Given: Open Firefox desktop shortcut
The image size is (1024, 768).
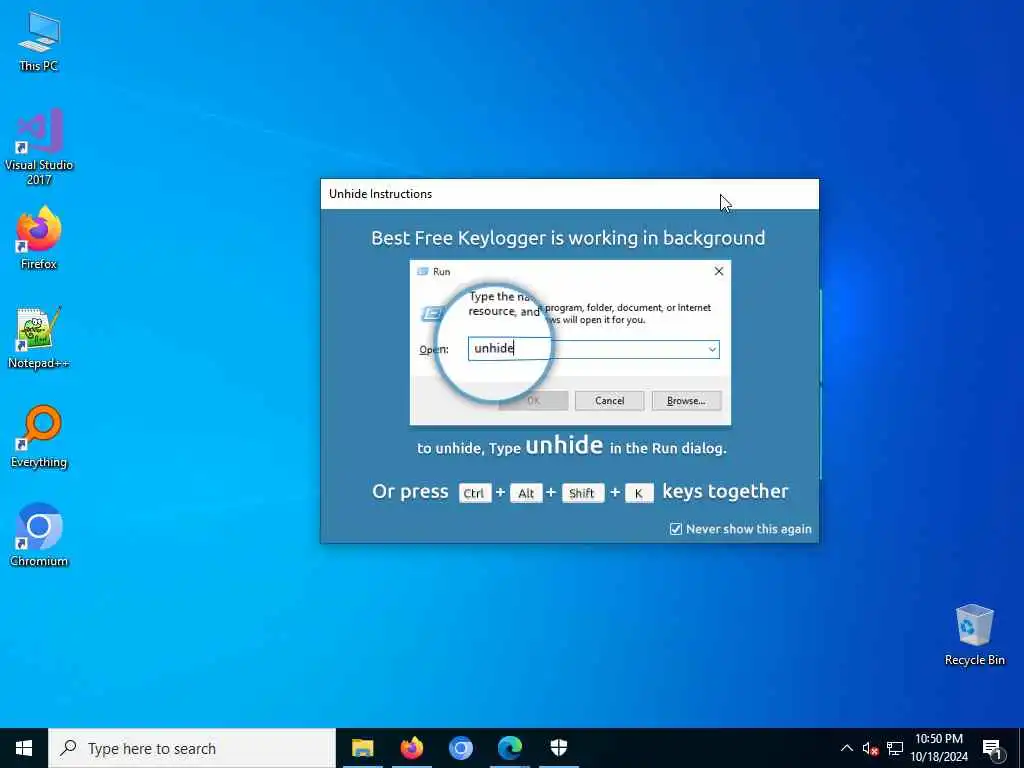Looking at the screenshot, I should [39, 237].
